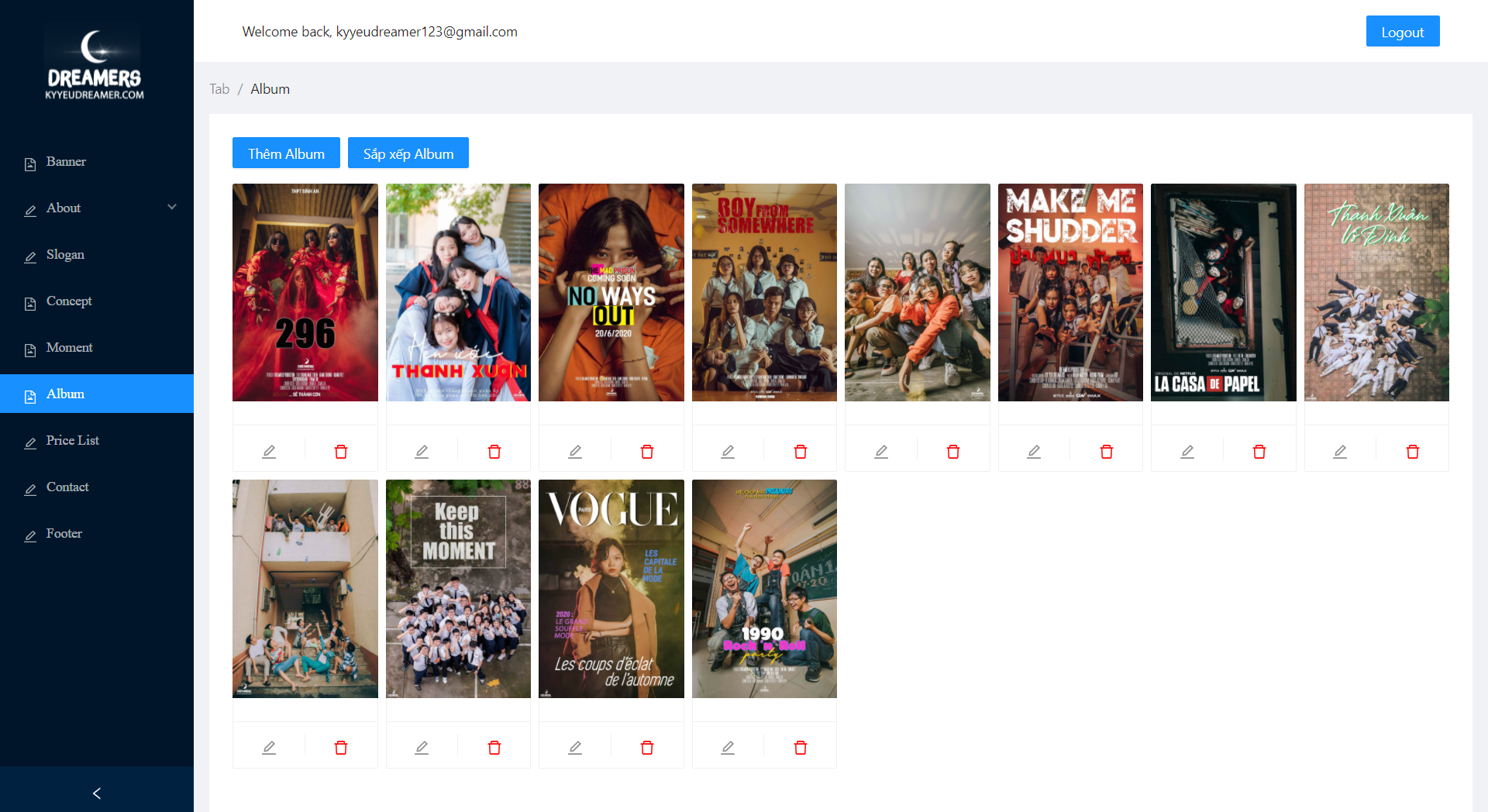Open the Contact section

click(97, 487)
